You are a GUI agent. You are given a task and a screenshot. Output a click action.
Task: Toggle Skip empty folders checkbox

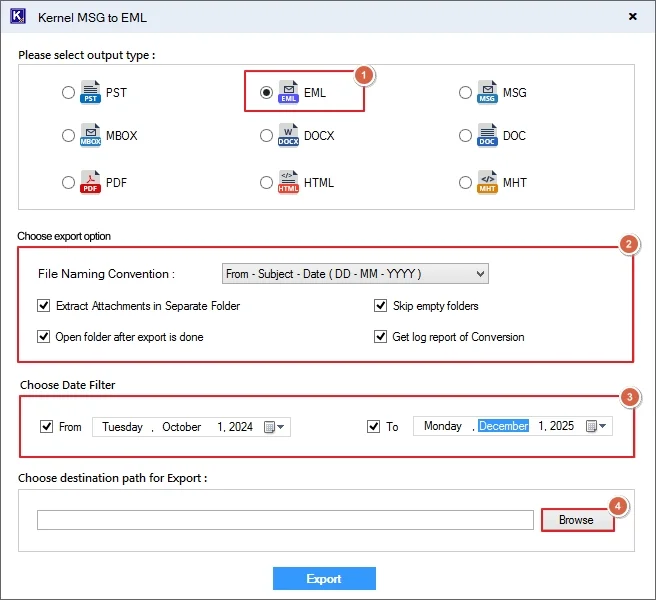[x=380, y=306]
